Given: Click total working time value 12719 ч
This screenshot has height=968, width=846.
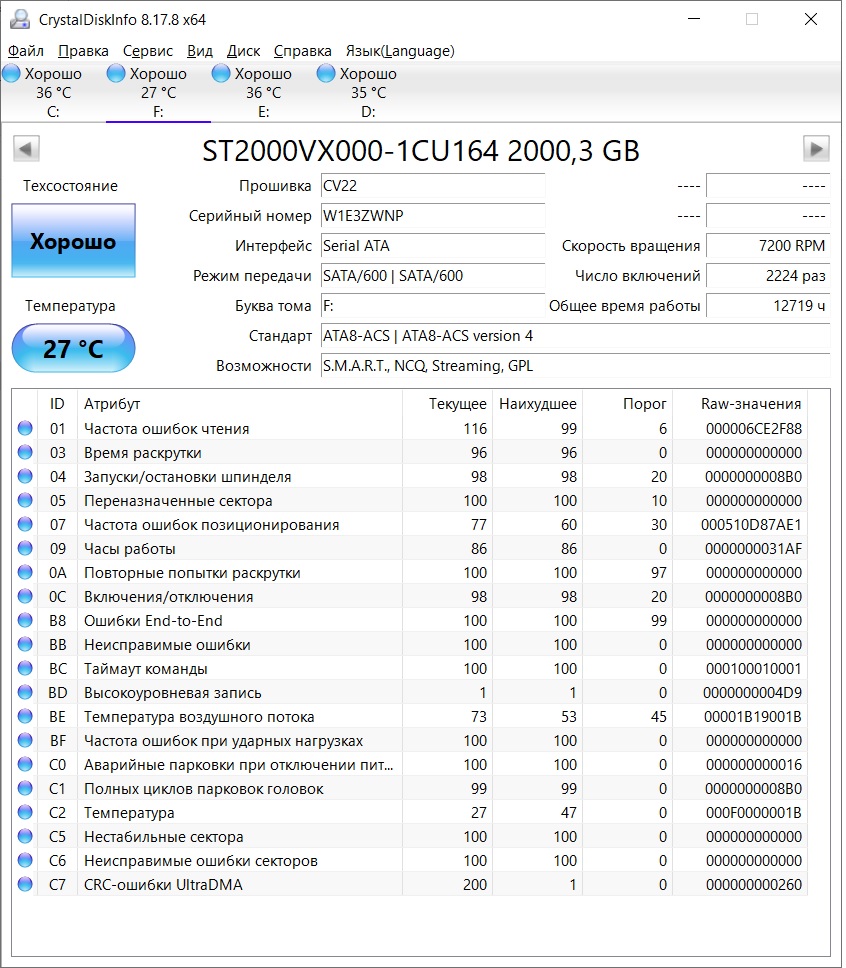Looking at the screenshot, I should [x=768, y=306].
